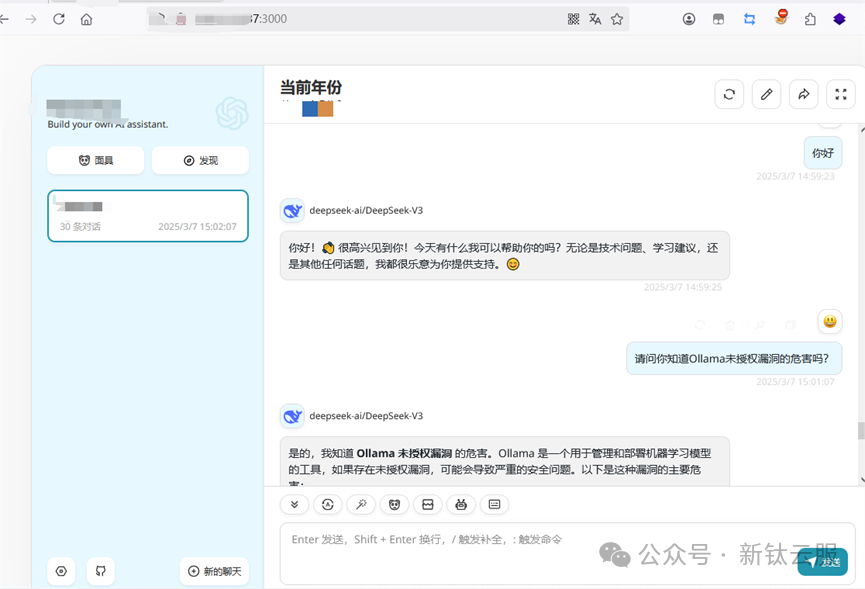Open the 发现 discover page
865x589 pixels.
tap(200, 160)
